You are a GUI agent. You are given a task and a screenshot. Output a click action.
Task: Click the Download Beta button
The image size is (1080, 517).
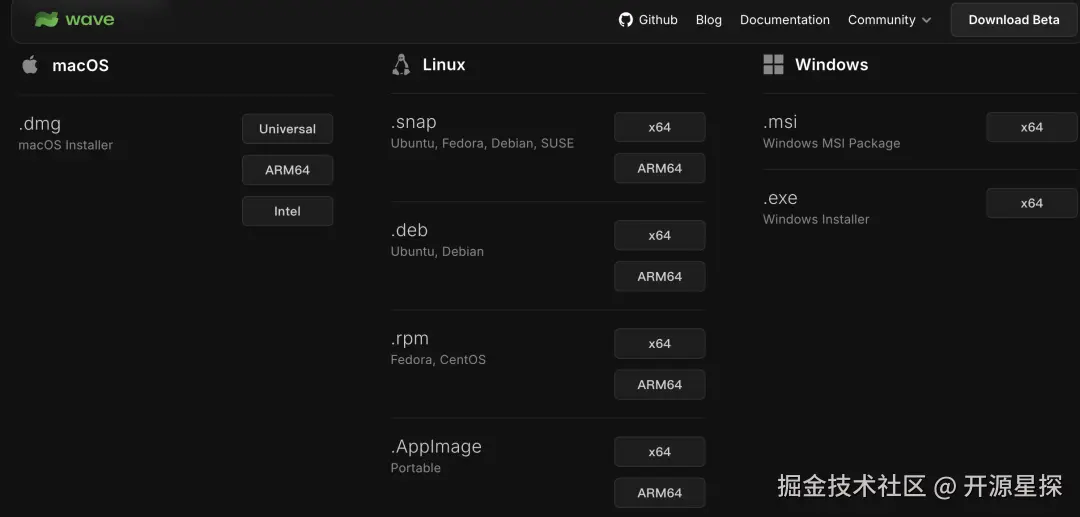1013,20
